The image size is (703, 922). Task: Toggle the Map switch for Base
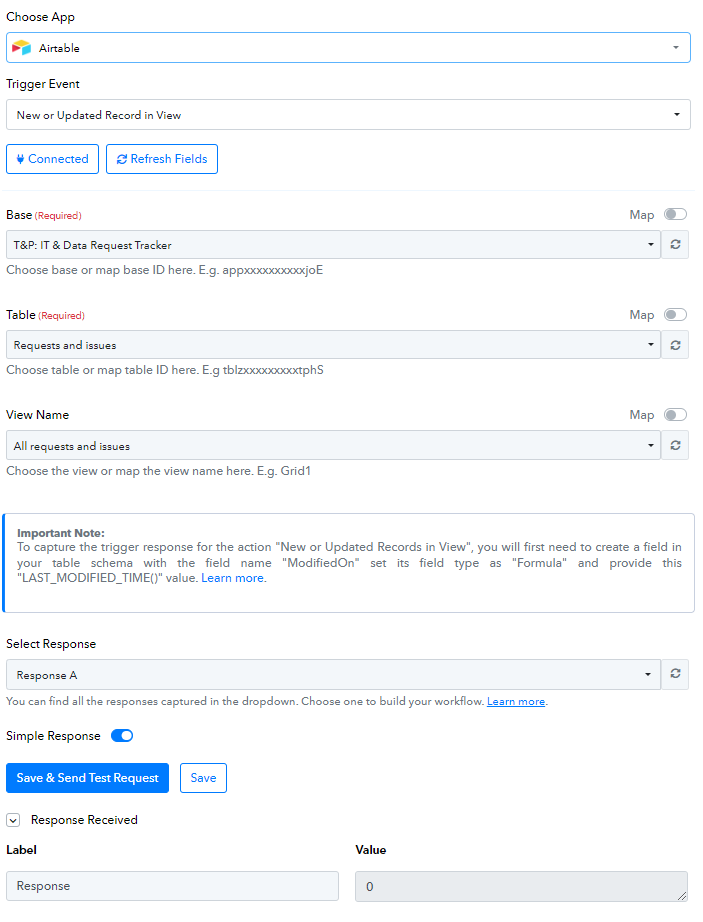point(675,215)
